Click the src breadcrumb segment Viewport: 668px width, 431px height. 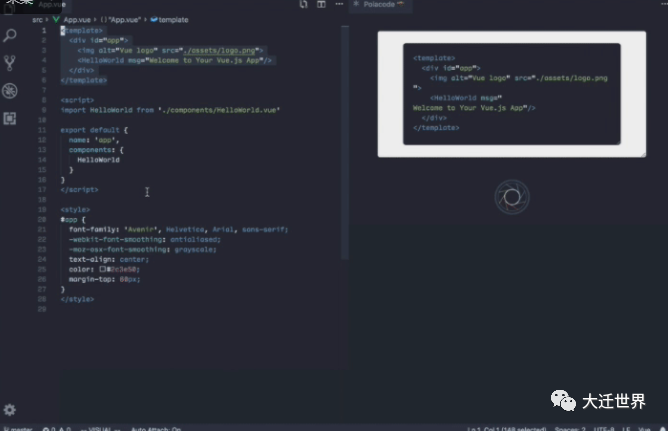(x=37, y=20)
